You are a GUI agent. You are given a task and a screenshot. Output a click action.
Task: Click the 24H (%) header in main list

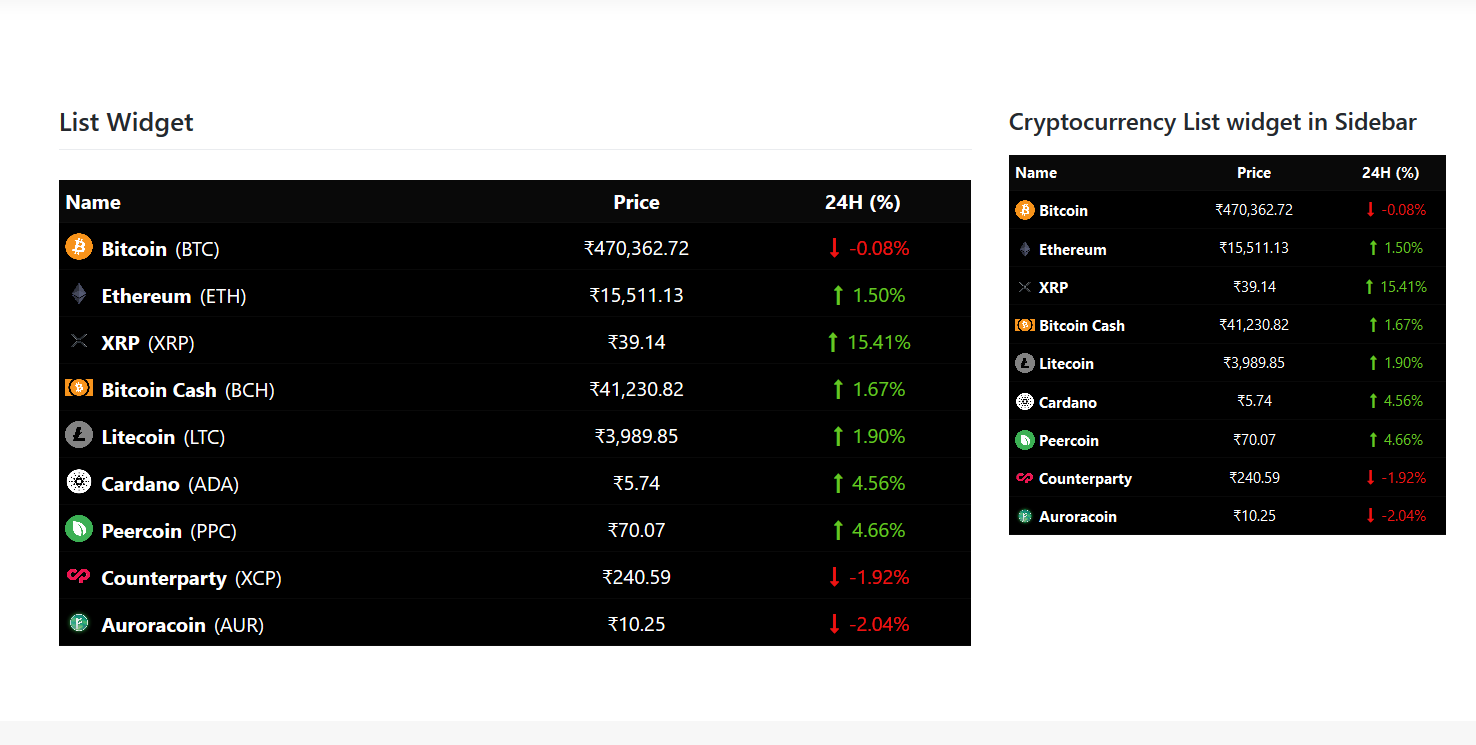pyautogui.click(x=862, y=202)
